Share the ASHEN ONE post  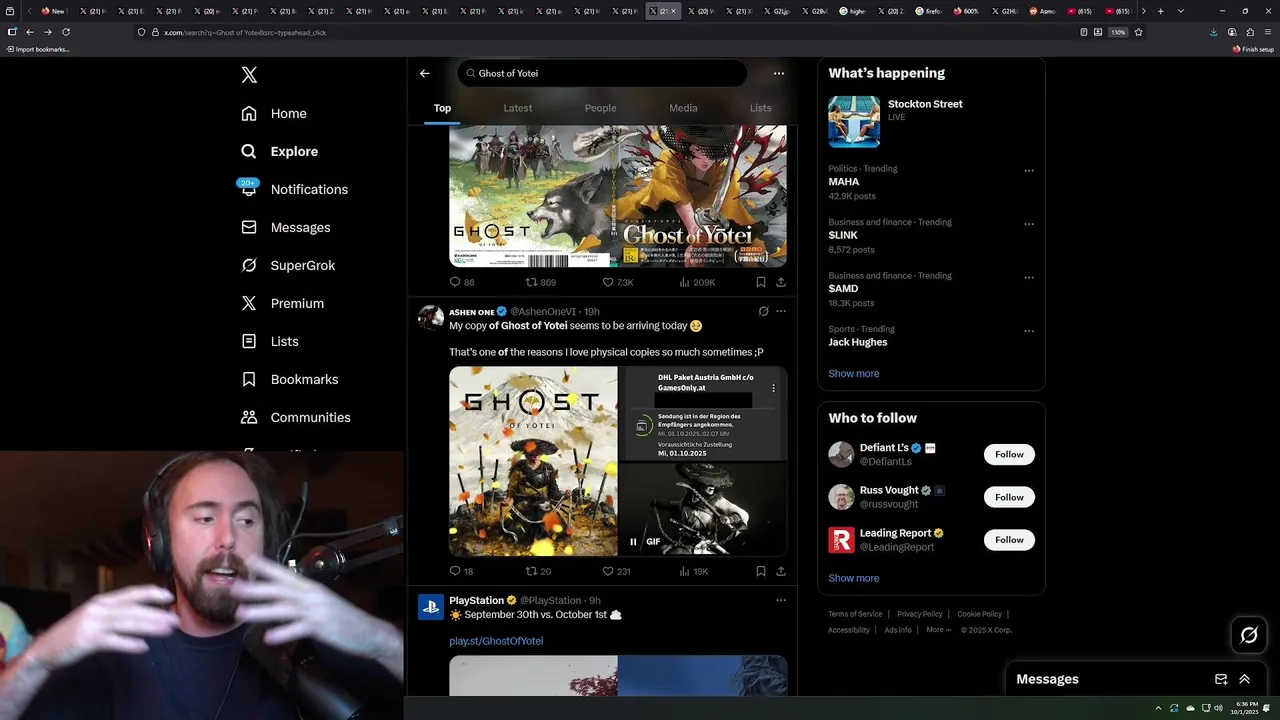pos(781,572)
